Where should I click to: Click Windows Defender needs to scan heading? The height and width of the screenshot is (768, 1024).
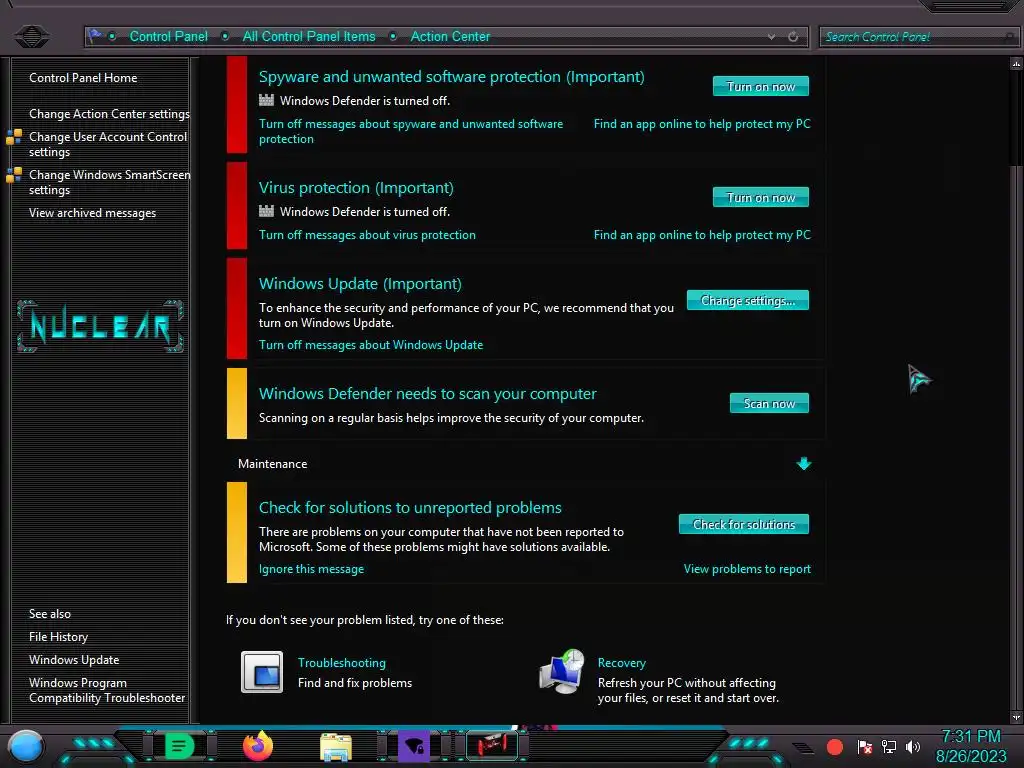coord(427,394)
